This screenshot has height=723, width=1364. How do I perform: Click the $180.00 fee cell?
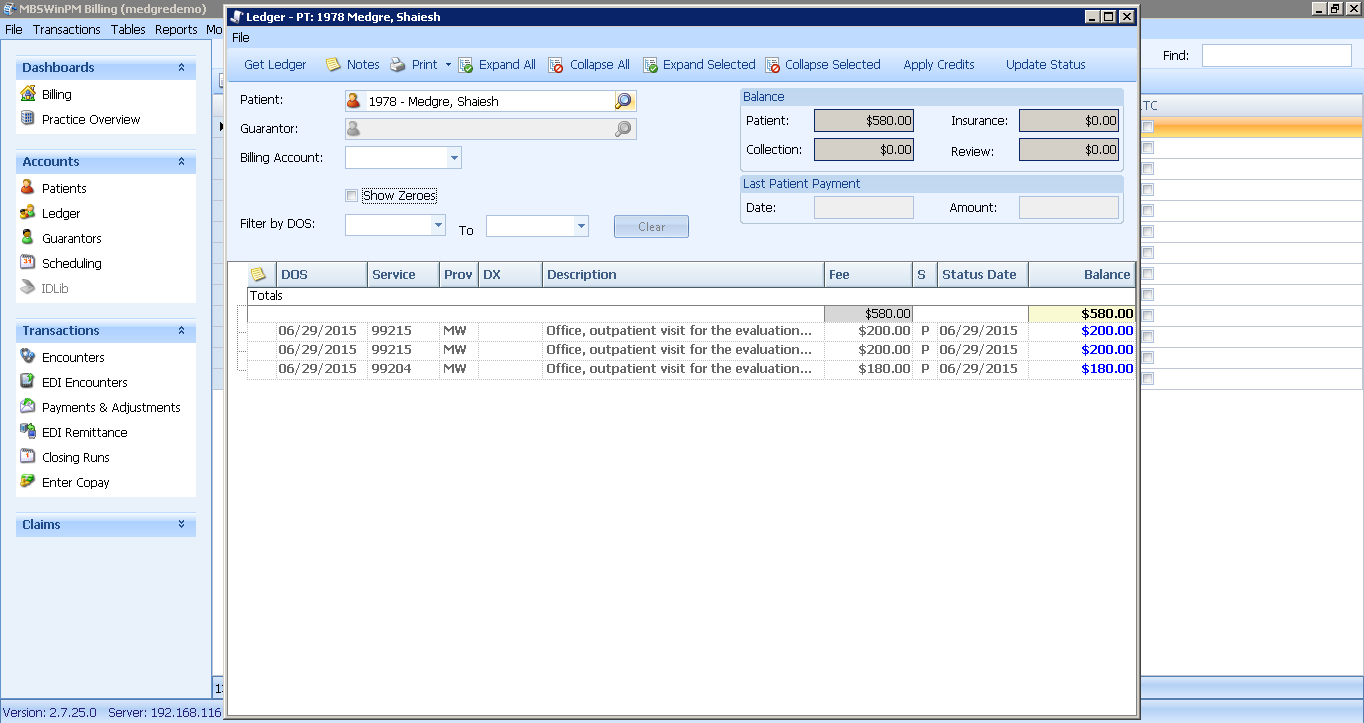tap(868, 369)
